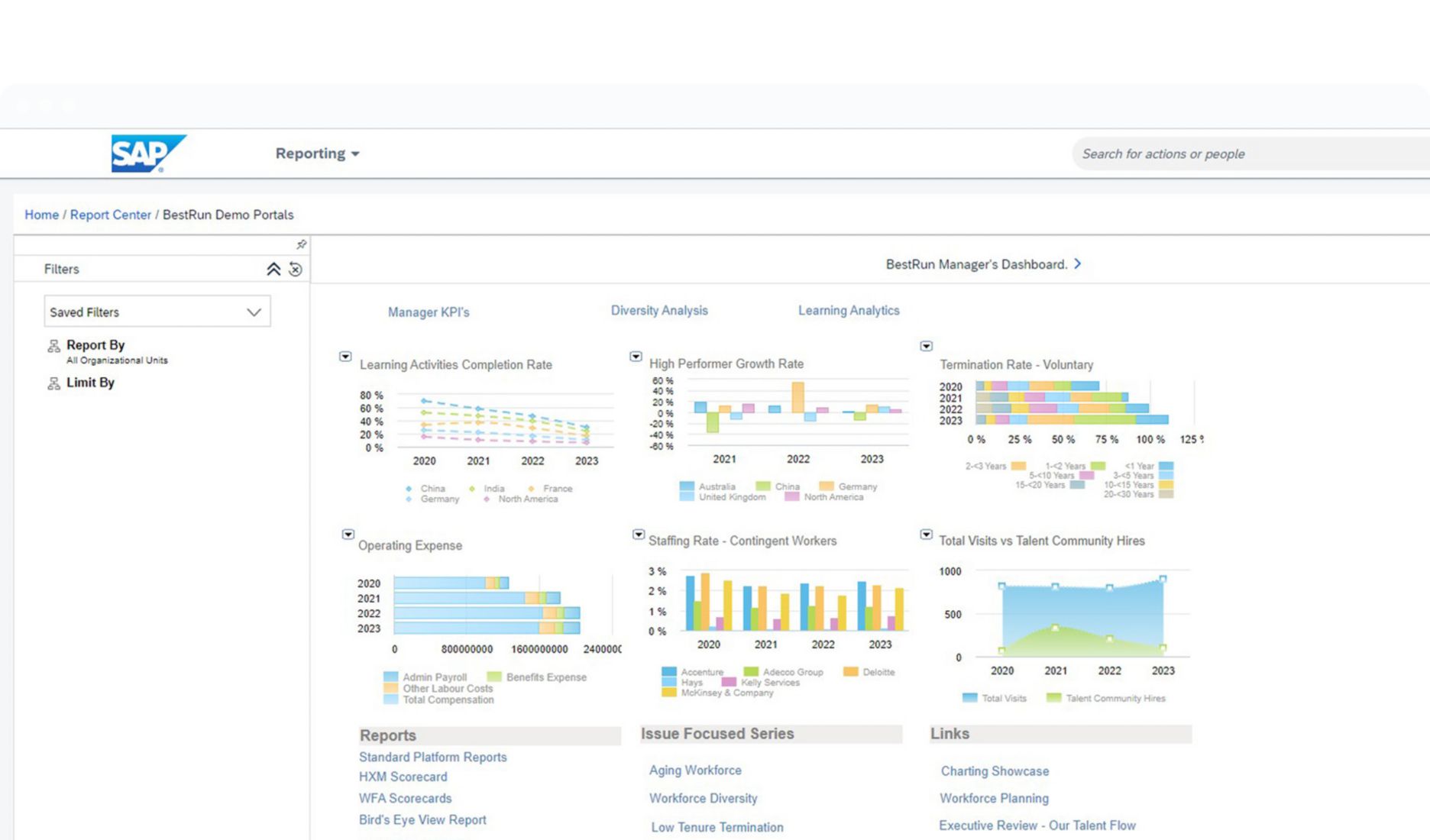Open BestRun Manager's Dashboard
The width and height of the screenshot is (1430, 840).
[982, 264]
